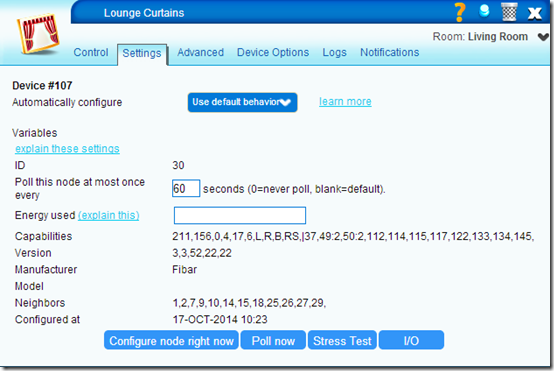Click the configured date 17-OCT-2014 10:23

tap(220, 319)
